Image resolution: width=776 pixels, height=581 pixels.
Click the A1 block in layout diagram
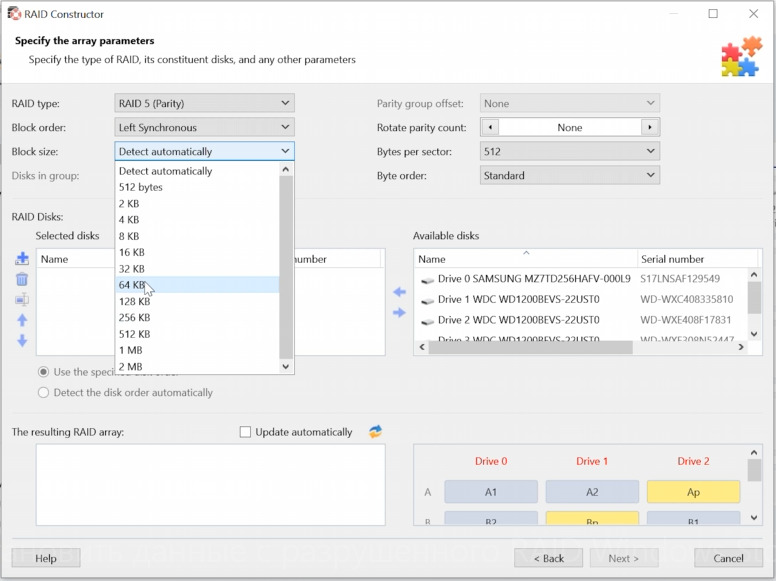(491, 492)
